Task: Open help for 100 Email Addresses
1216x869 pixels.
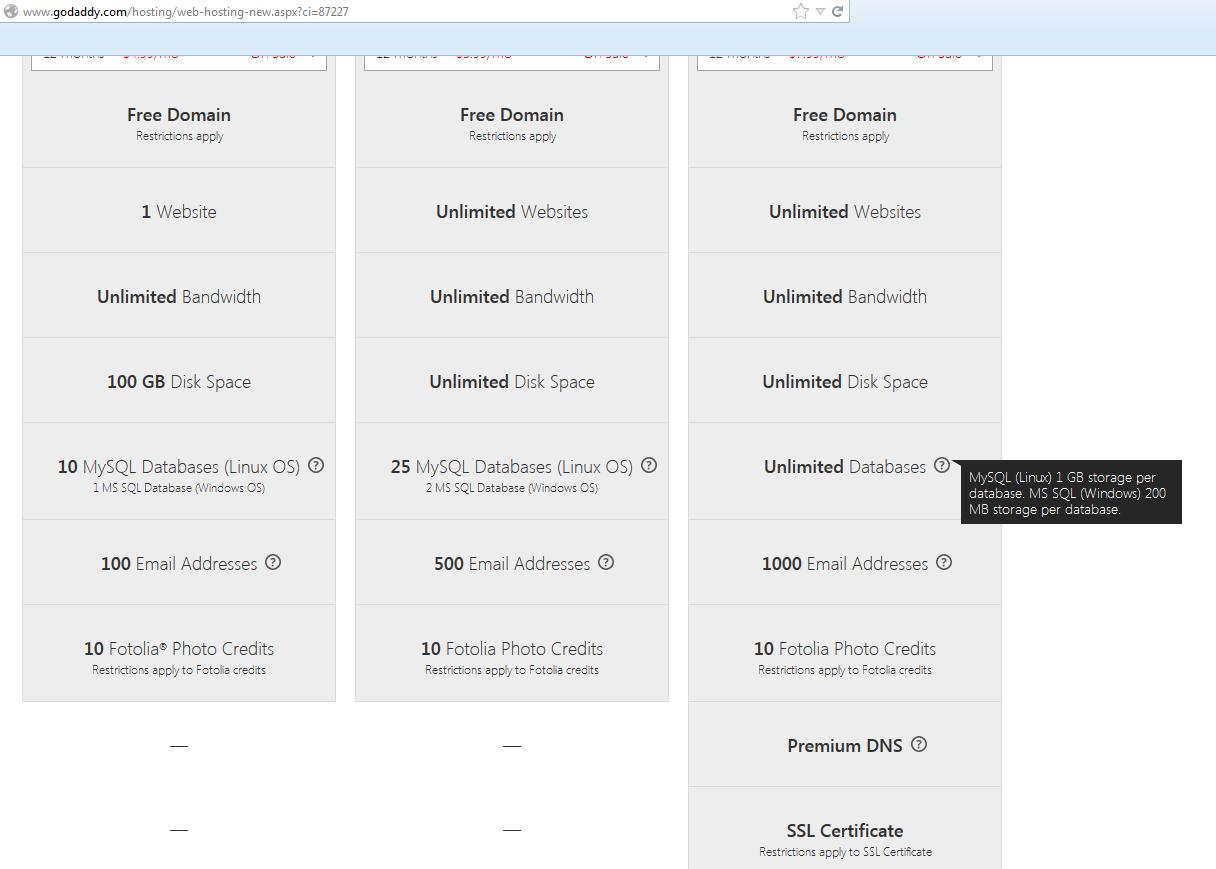Action: 273,562
